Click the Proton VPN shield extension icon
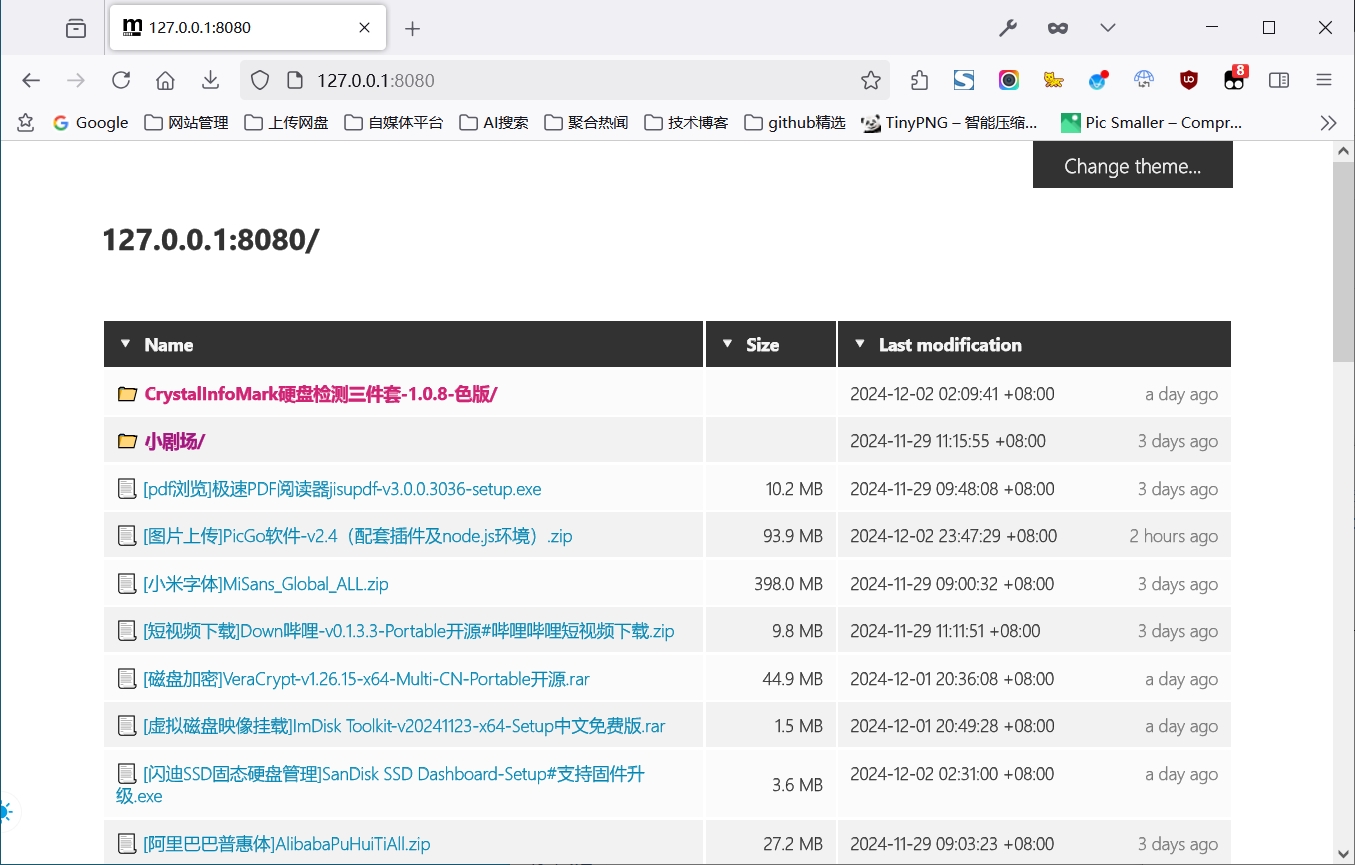Viewport: 1355px width, 865px height. 1098,80
